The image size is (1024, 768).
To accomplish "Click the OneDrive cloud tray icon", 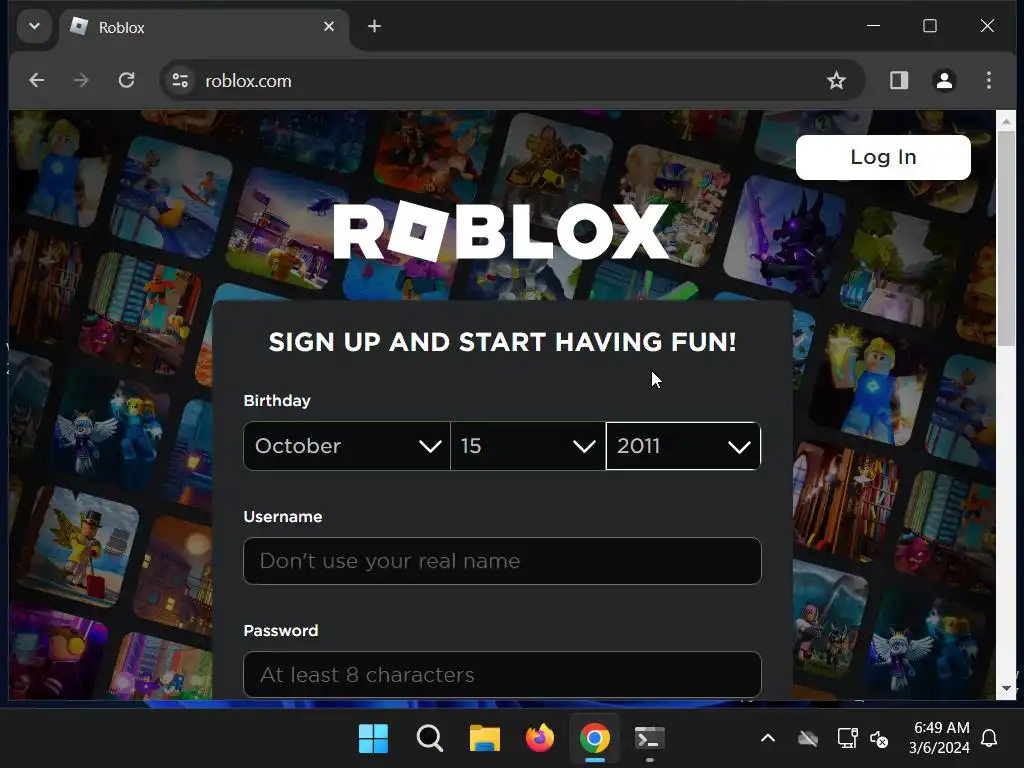I will click(808, 739).
